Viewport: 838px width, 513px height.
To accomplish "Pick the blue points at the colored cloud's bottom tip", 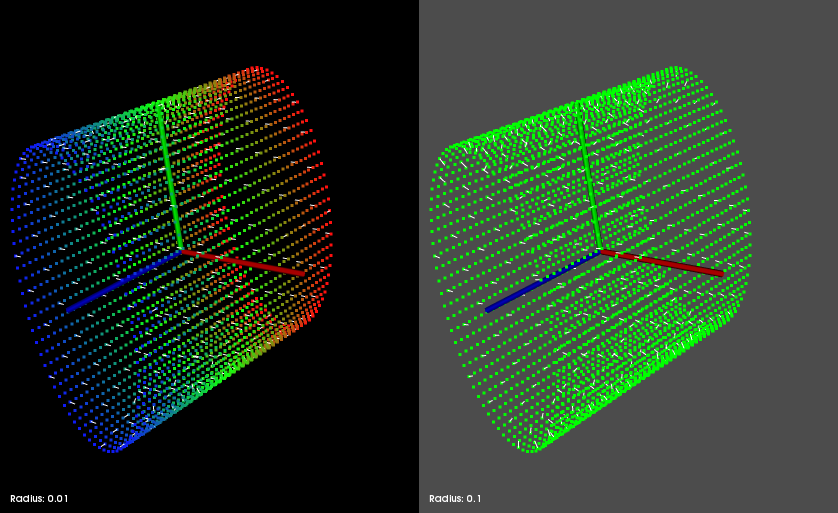I will pos(112,448).
